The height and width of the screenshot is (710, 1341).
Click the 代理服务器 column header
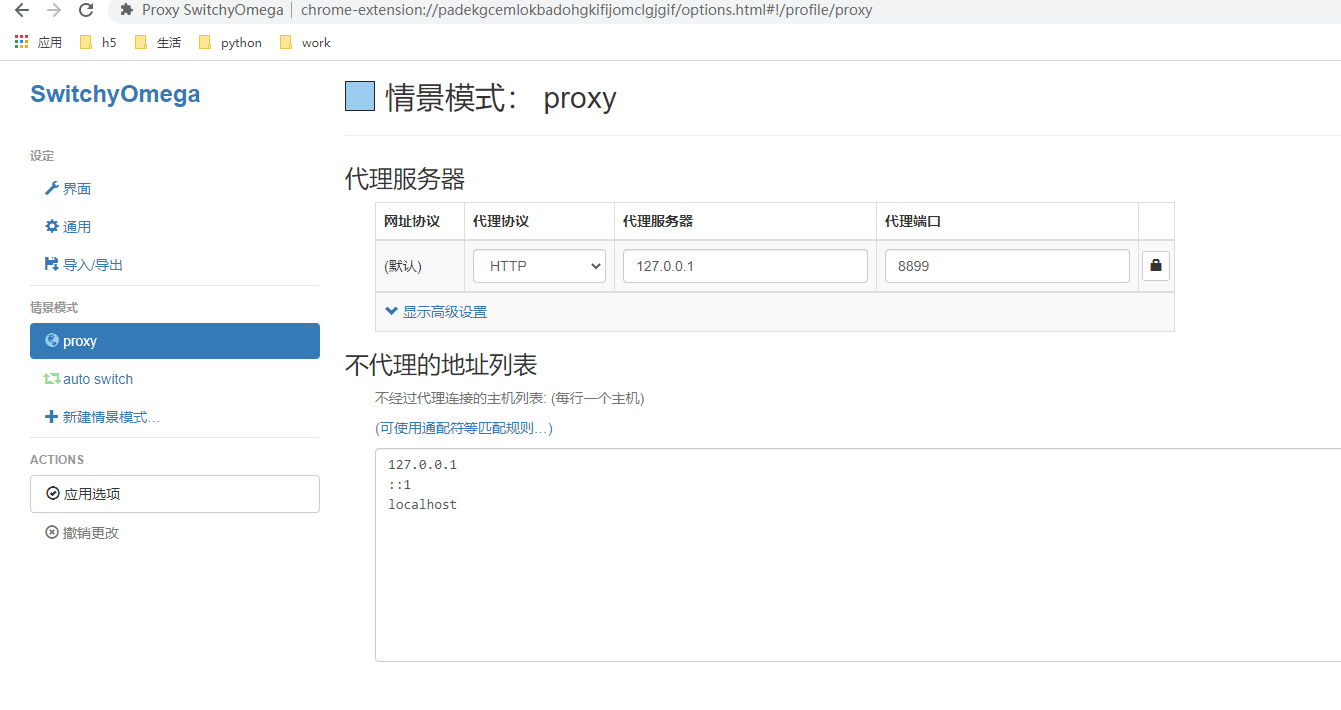tap(658, 221)
